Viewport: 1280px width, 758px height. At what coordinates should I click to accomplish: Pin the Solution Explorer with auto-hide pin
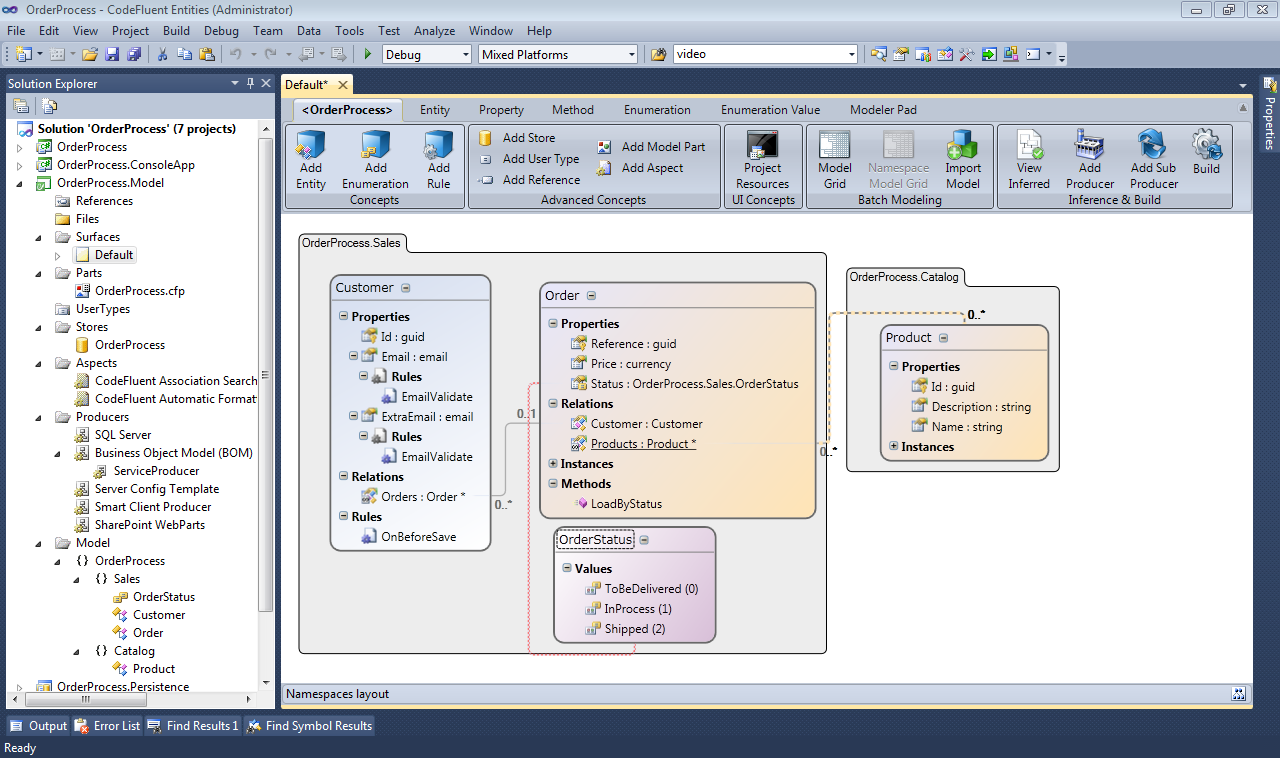[250, 83]
